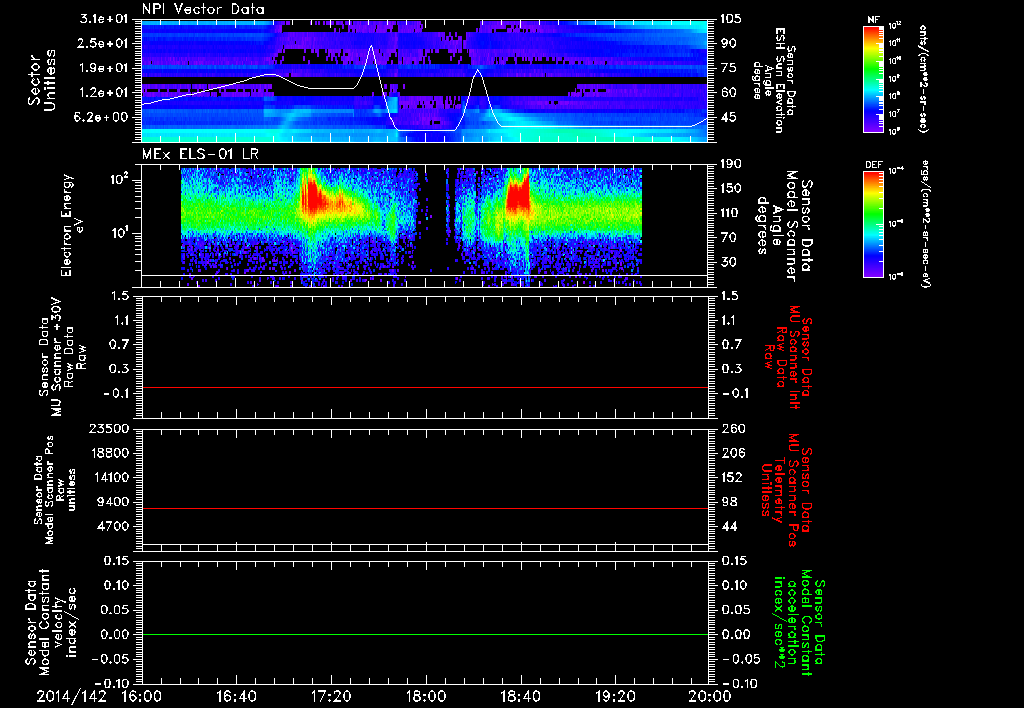The height and width of the screenshot is (708, 1024).
Task: Click the 45 degree sun elevation tick
Action: (728, 118)
